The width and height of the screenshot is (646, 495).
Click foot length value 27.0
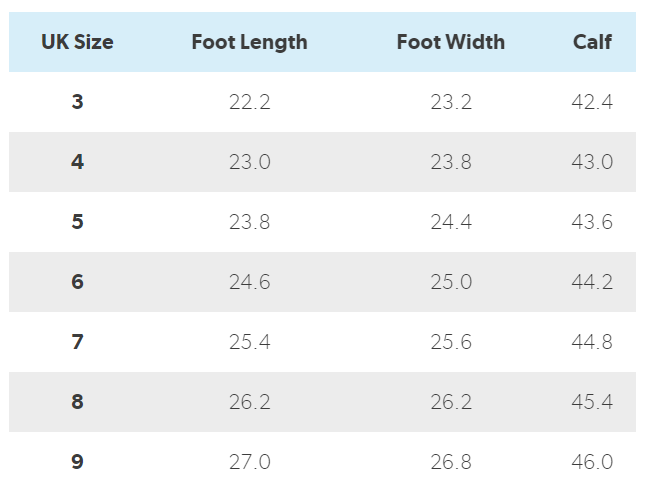pos(249,462)
